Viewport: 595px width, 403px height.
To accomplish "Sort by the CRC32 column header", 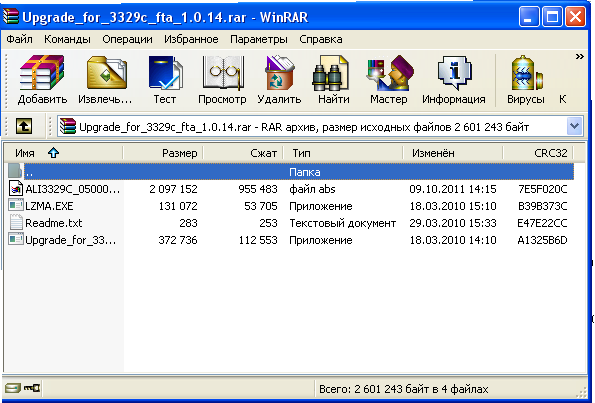I will (538, 153).
